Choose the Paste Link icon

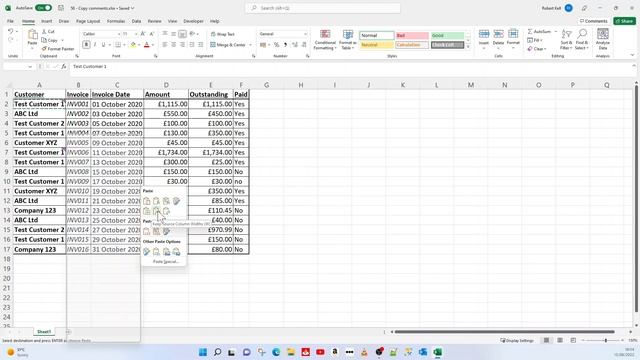coord(156,252)
